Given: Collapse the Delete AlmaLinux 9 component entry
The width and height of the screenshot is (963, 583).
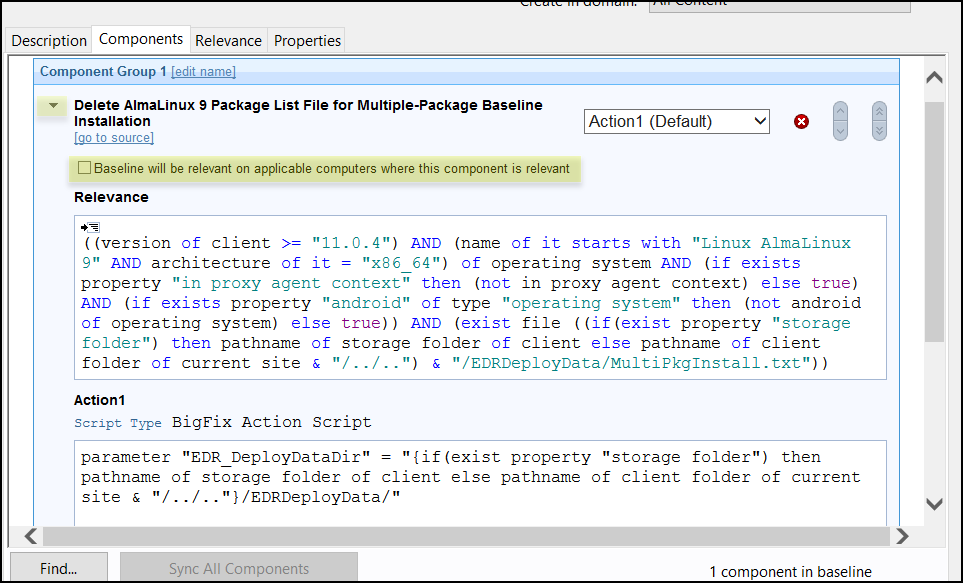Looking at the screenshot, I should point(51,104).
